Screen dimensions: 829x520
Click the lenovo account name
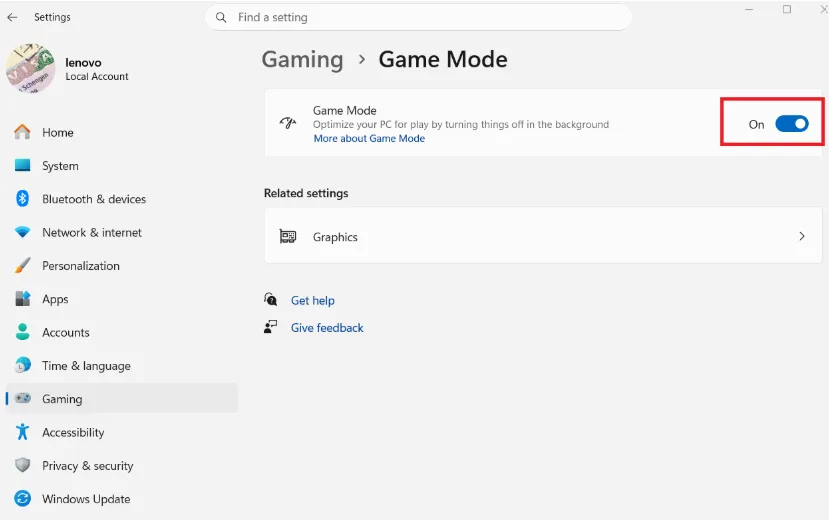(x=83, y=62)
